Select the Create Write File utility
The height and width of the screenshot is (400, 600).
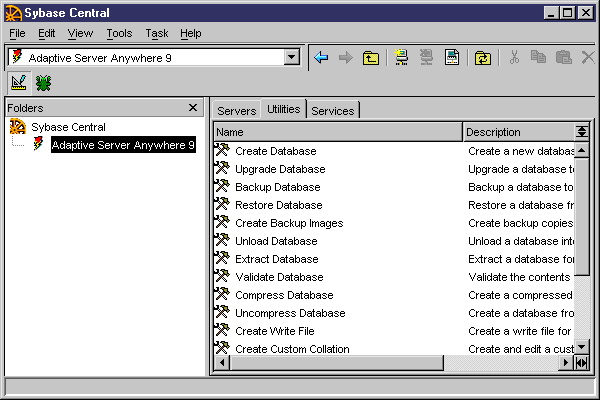coord(274,331)
